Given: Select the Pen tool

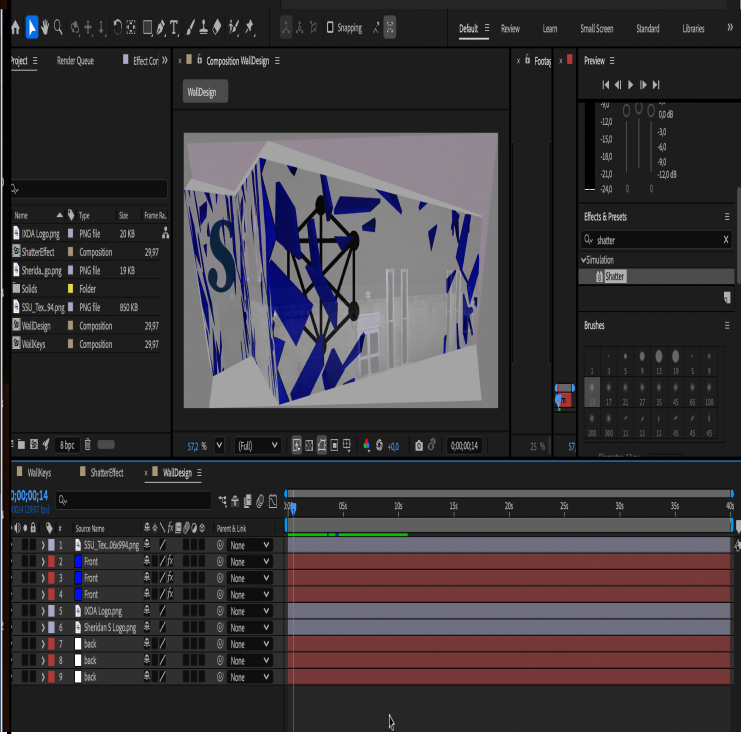Looking at the screenshot, I should [x=161, y=28].
